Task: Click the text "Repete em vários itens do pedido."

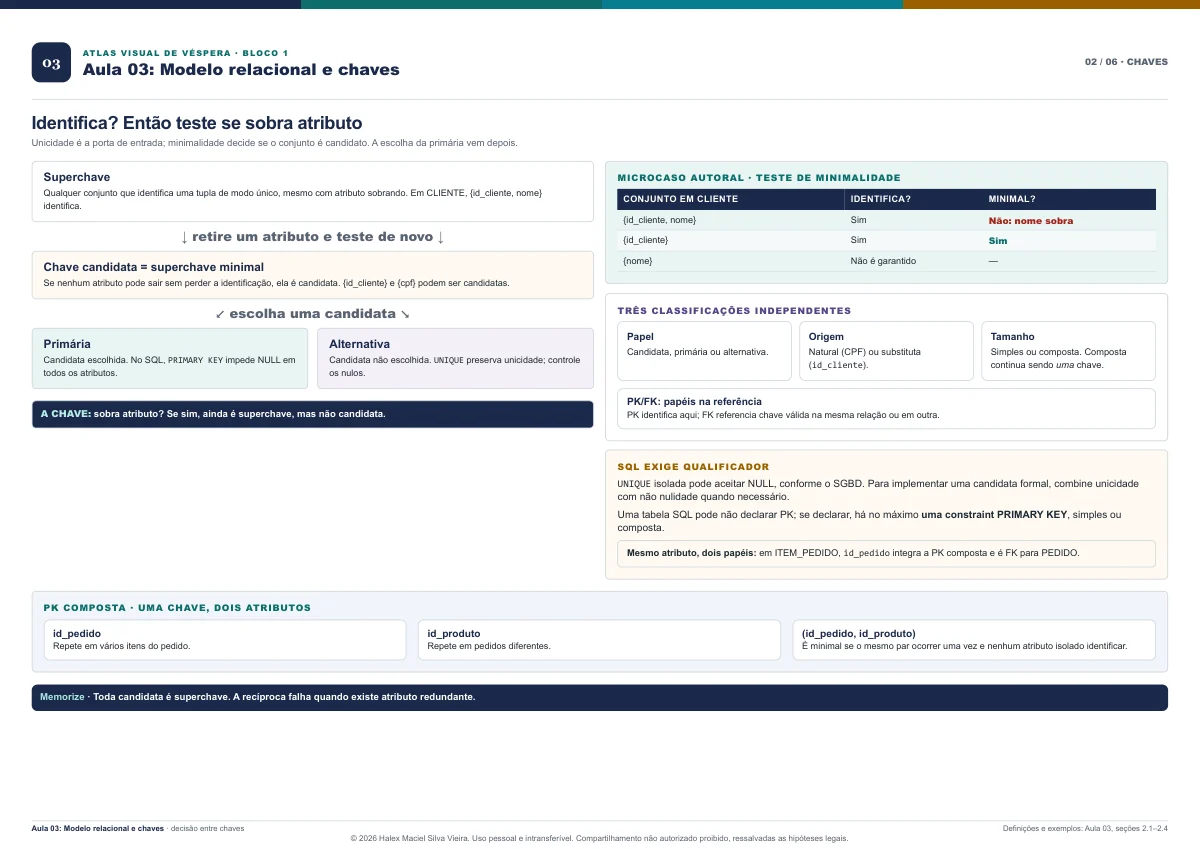Action: [122, 646]
